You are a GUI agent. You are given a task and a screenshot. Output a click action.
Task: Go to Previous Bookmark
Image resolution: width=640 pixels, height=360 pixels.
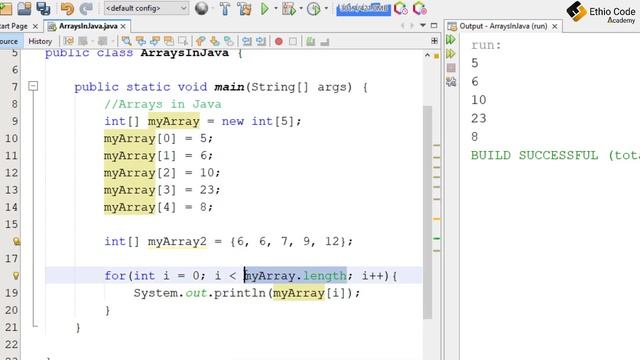(x=200, y=41)
